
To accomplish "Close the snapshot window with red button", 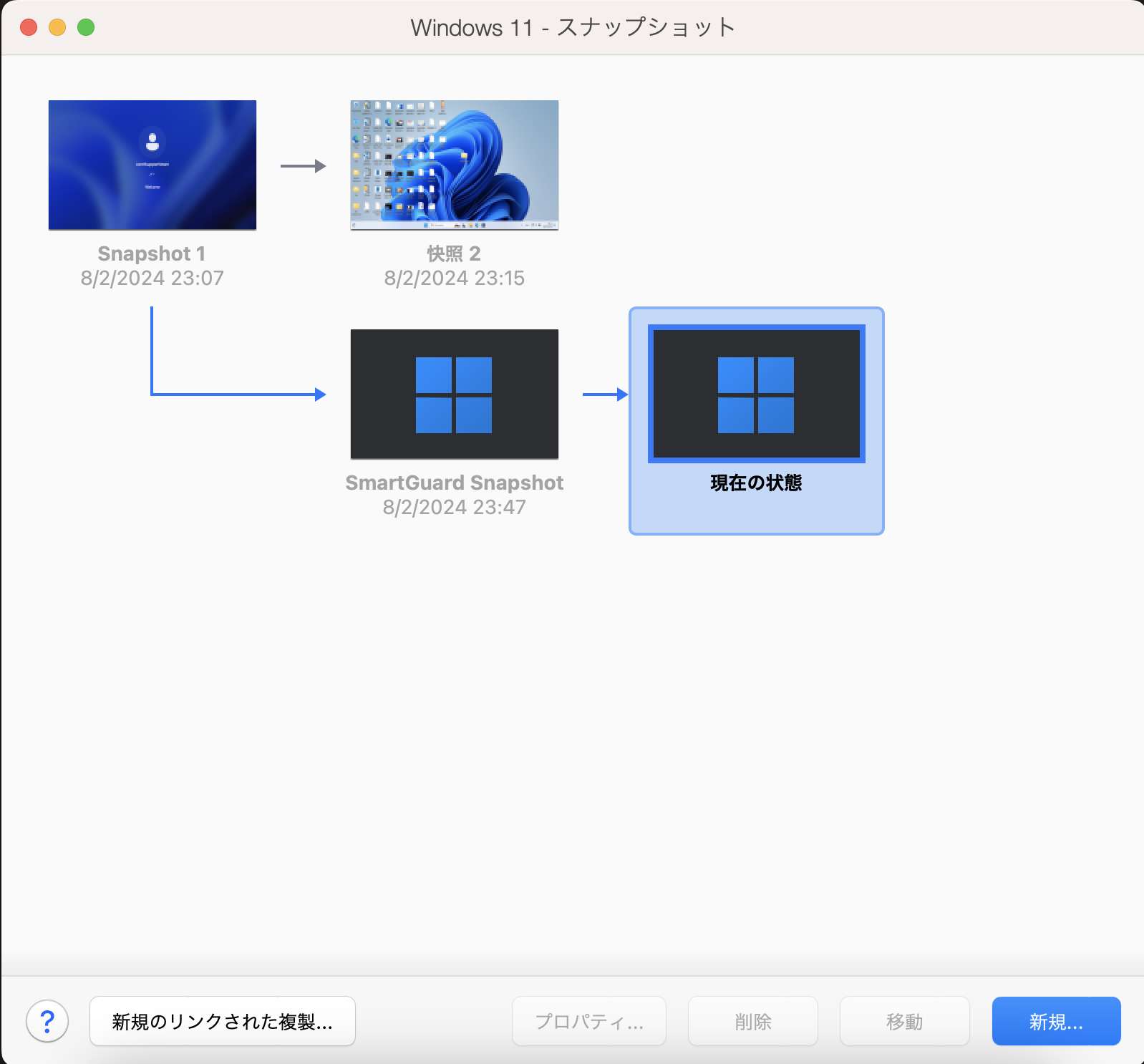I will coord(29,27).
